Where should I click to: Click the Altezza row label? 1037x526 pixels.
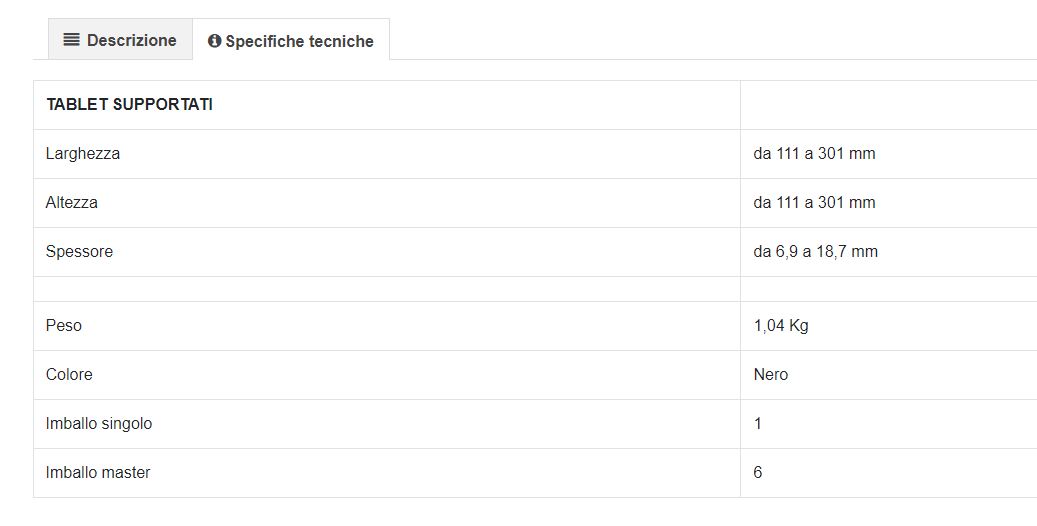click(71, 202)
